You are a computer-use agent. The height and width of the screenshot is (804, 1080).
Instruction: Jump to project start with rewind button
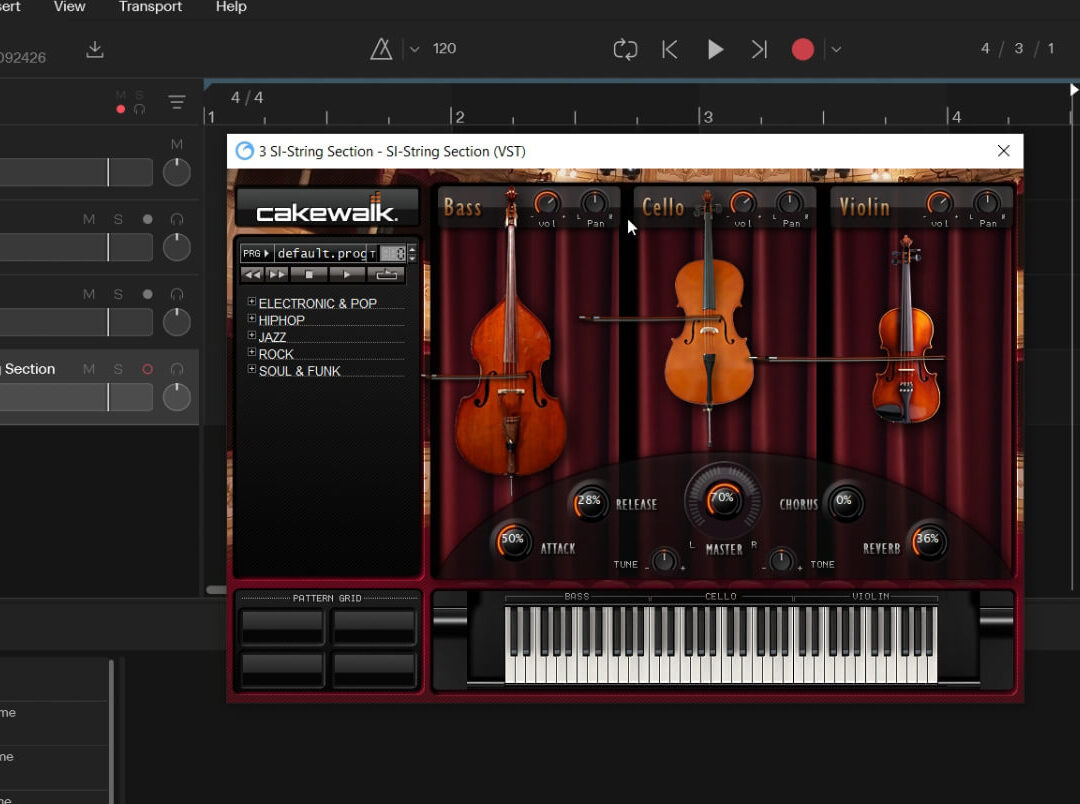(670, 49)
